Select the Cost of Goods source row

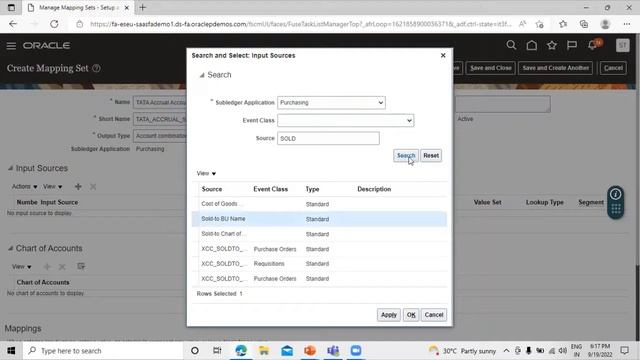click(319, 204)
